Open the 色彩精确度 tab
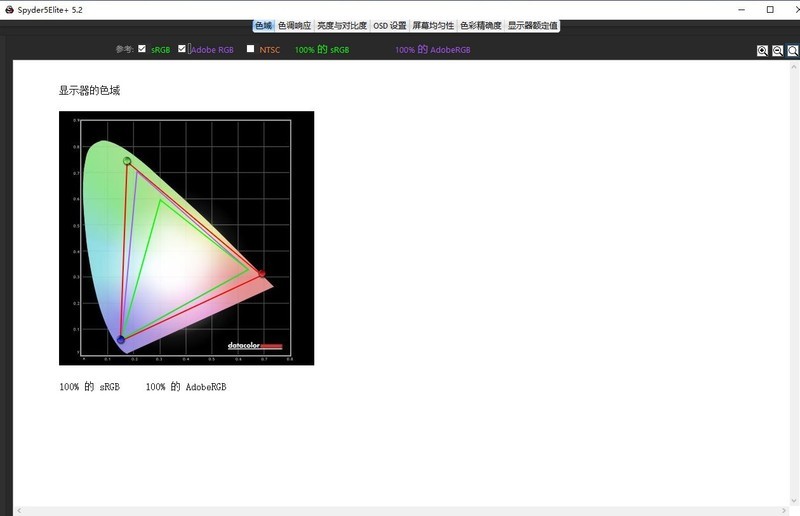800x516 pixels. point(481,26)
